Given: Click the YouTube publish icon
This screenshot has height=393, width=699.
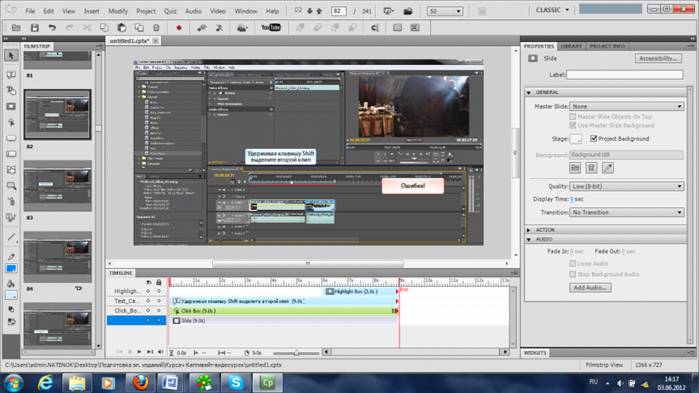Looking at the screenshot, I should [271, 28].
